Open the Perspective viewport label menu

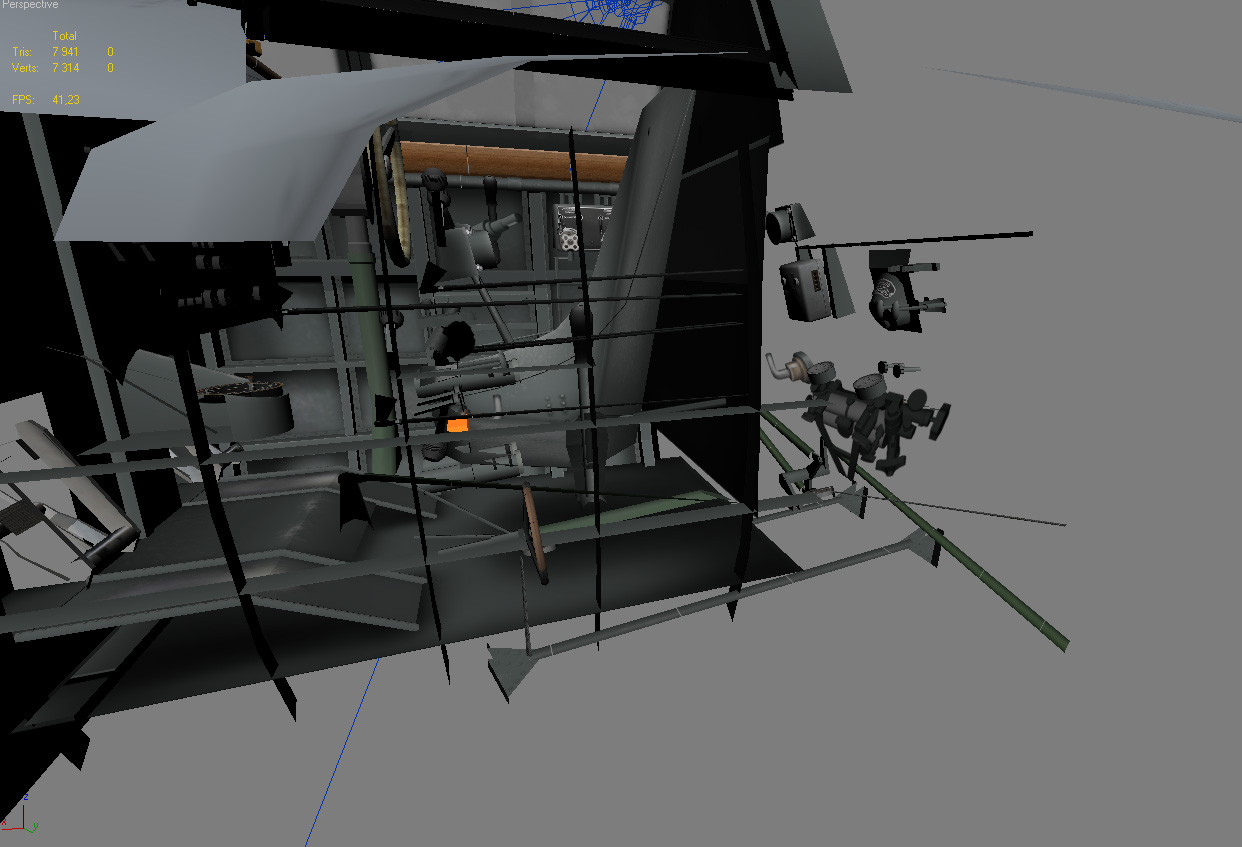[x=30, y=5]
